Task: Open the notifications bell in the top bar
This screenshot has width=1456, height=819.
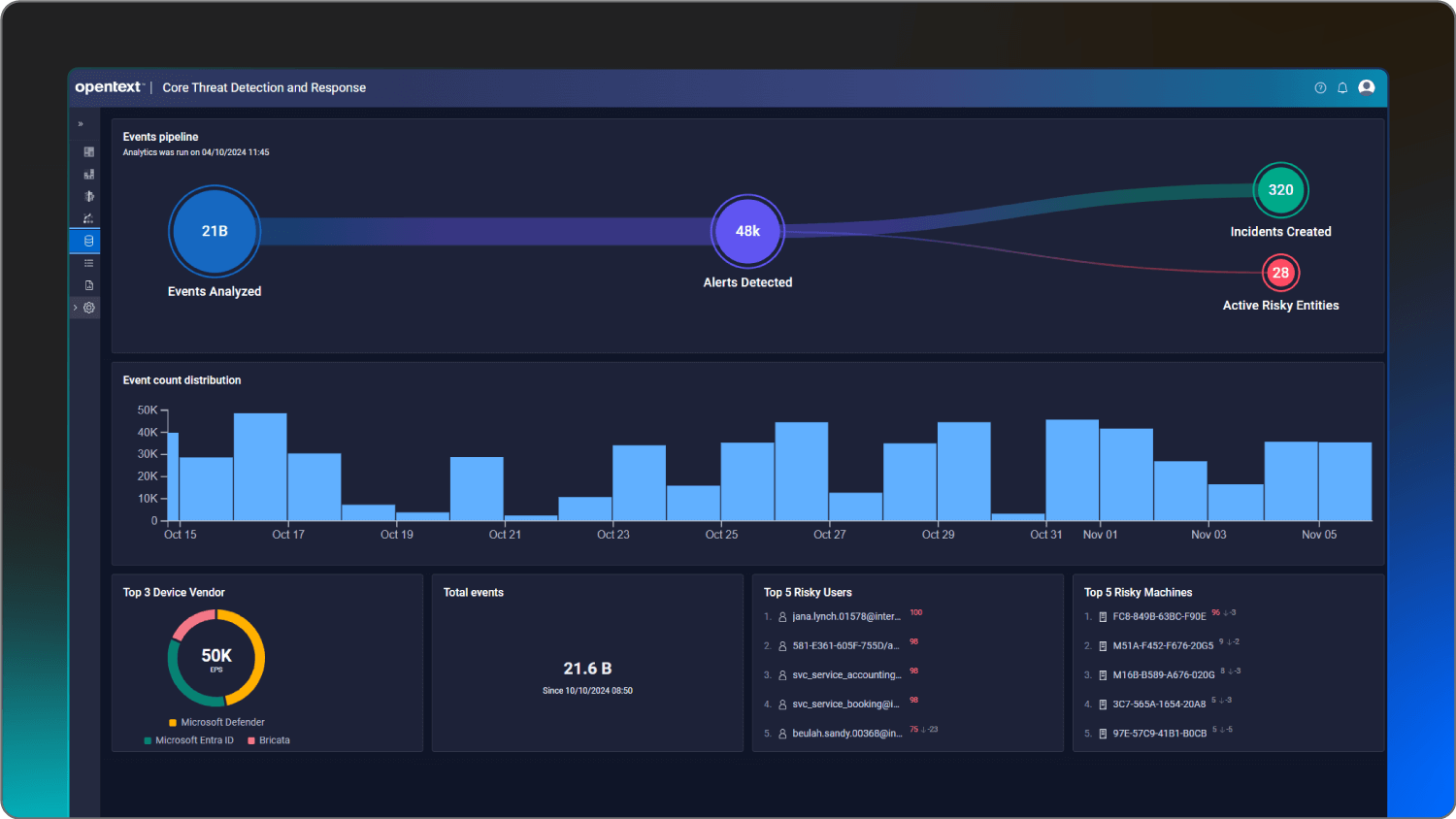Action: click(x=1342, y=87)
